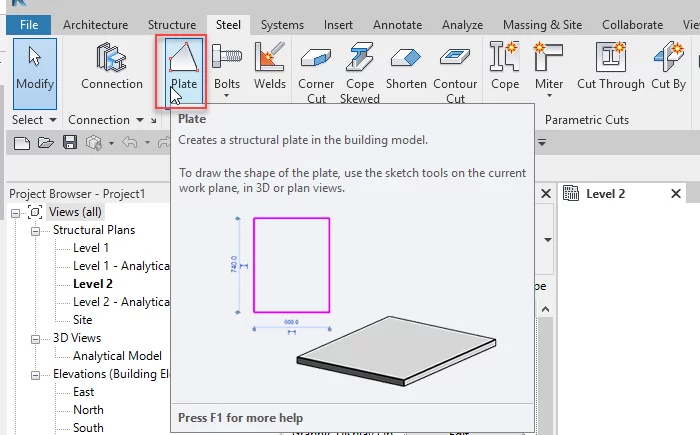Screen dimensions: 700x435
Task: Open the Bolts dropdown arrow
Action: point(227,99)
